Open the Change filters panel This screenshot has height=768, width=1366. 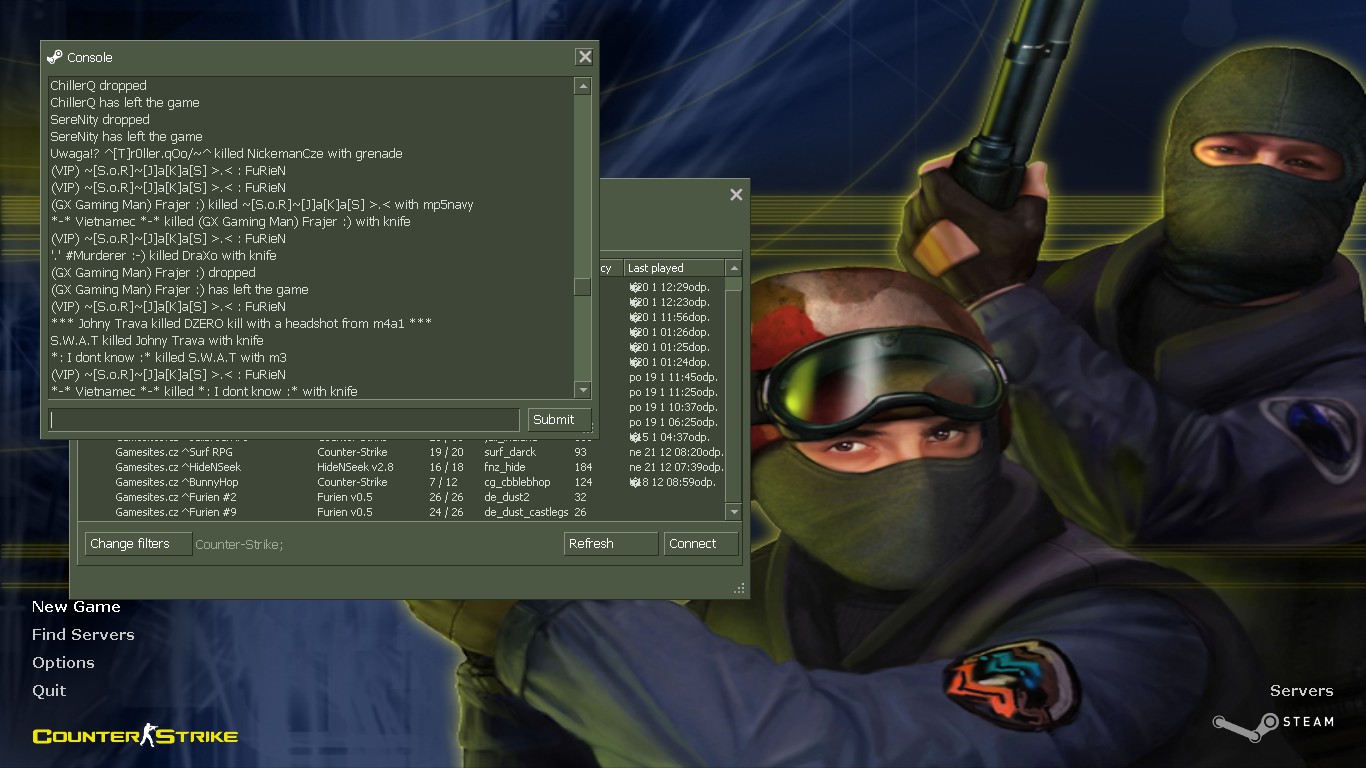[x=137, y=544]
